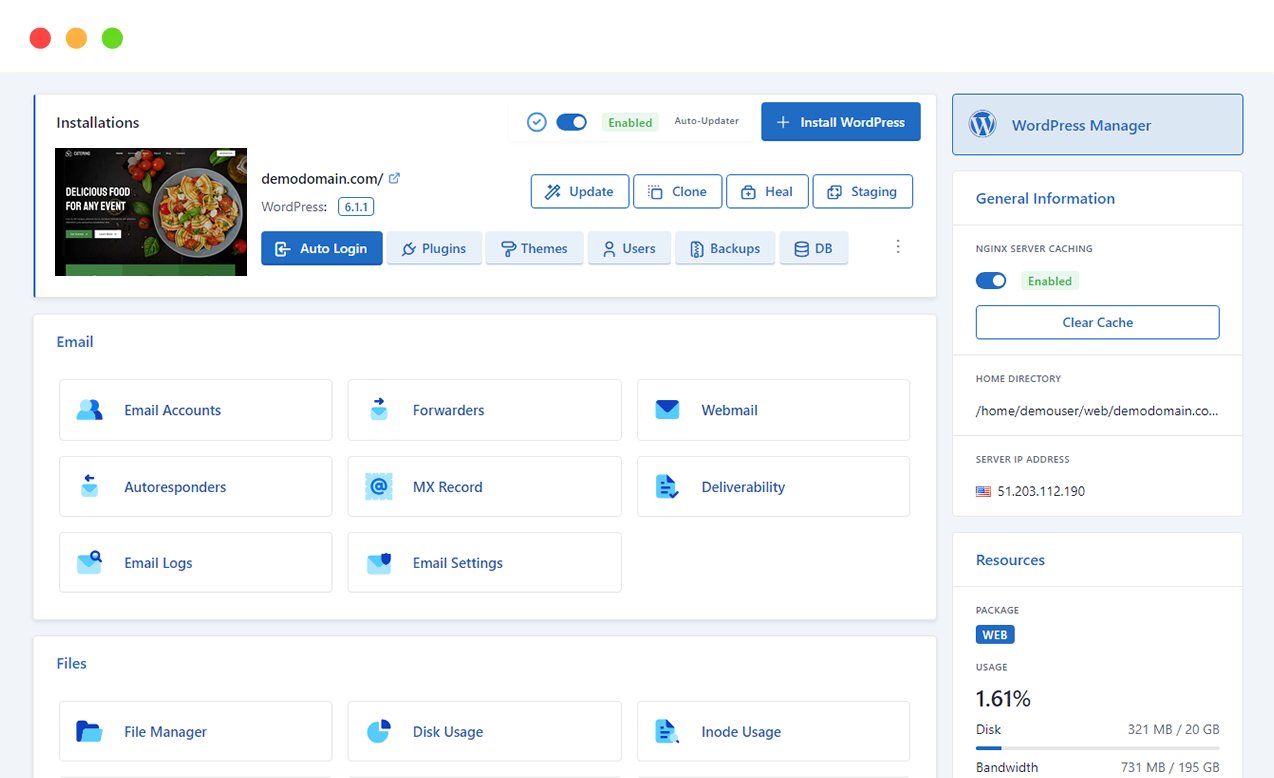Image resolution: width=1274 pixels, height=778 pixels.
Task: Open the Staging option for demodomain.com
Action: pyautogui.click(x=862, y=192)
